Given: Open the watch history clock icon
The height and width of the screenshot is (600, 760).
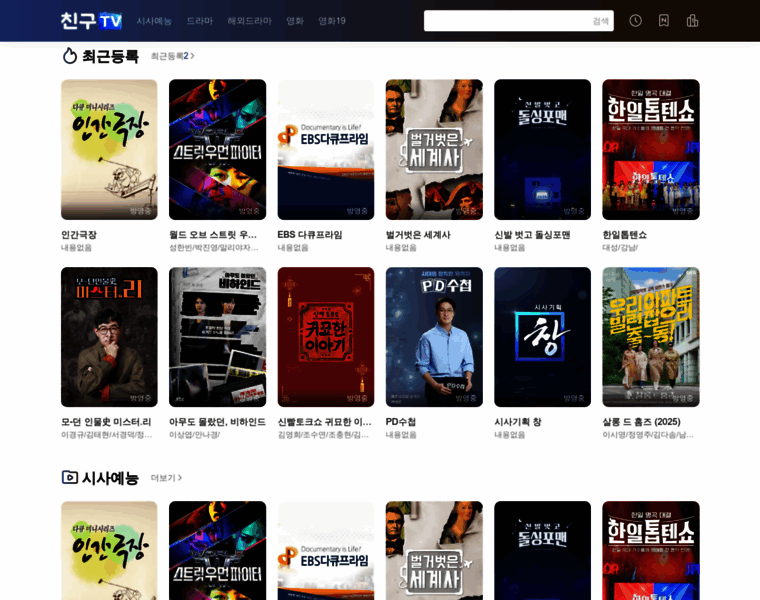Looking at the screenshot, I should [x=635, y=20].
